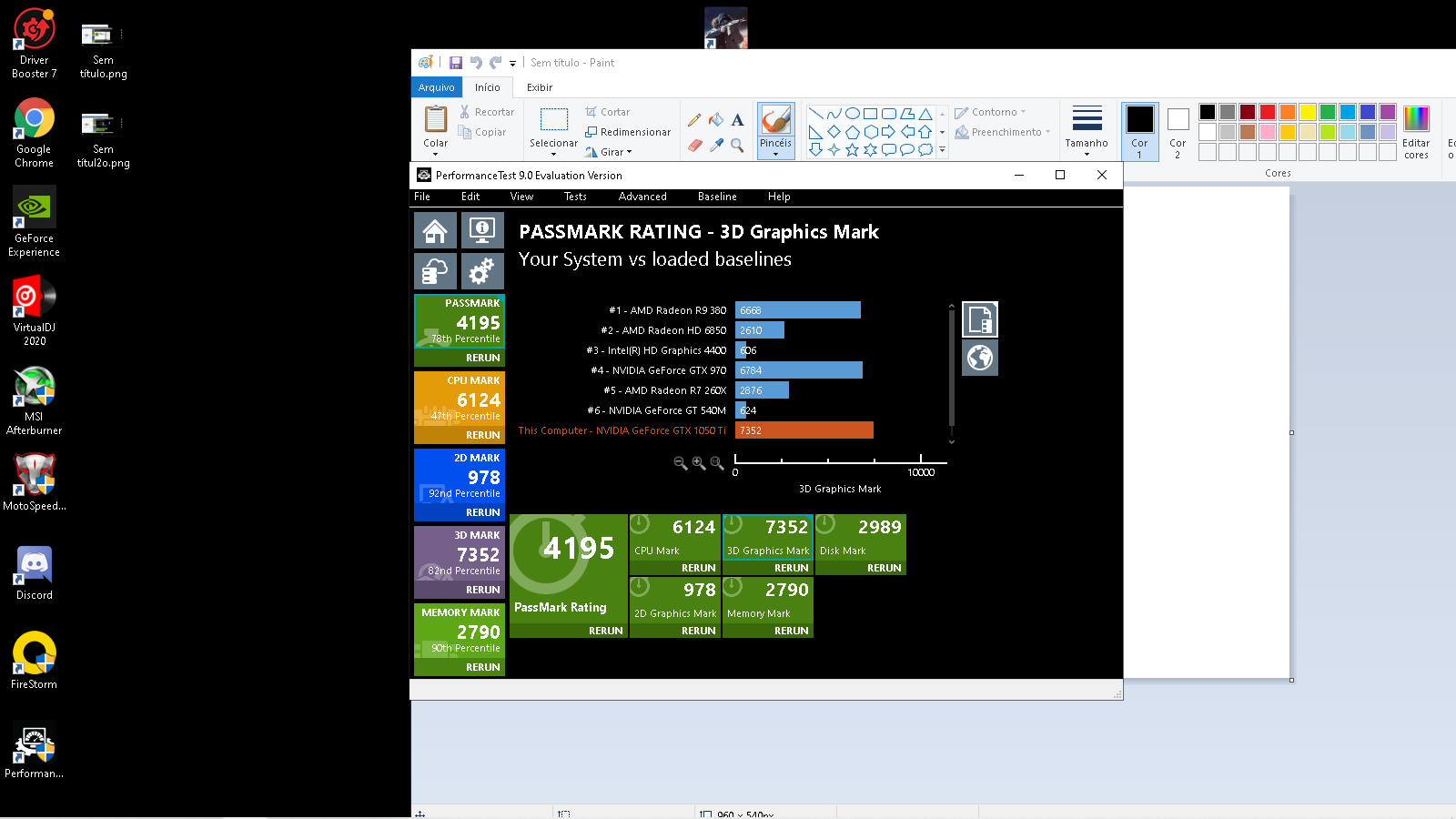Zoom out the baseline chart

[x=680, y=463]
